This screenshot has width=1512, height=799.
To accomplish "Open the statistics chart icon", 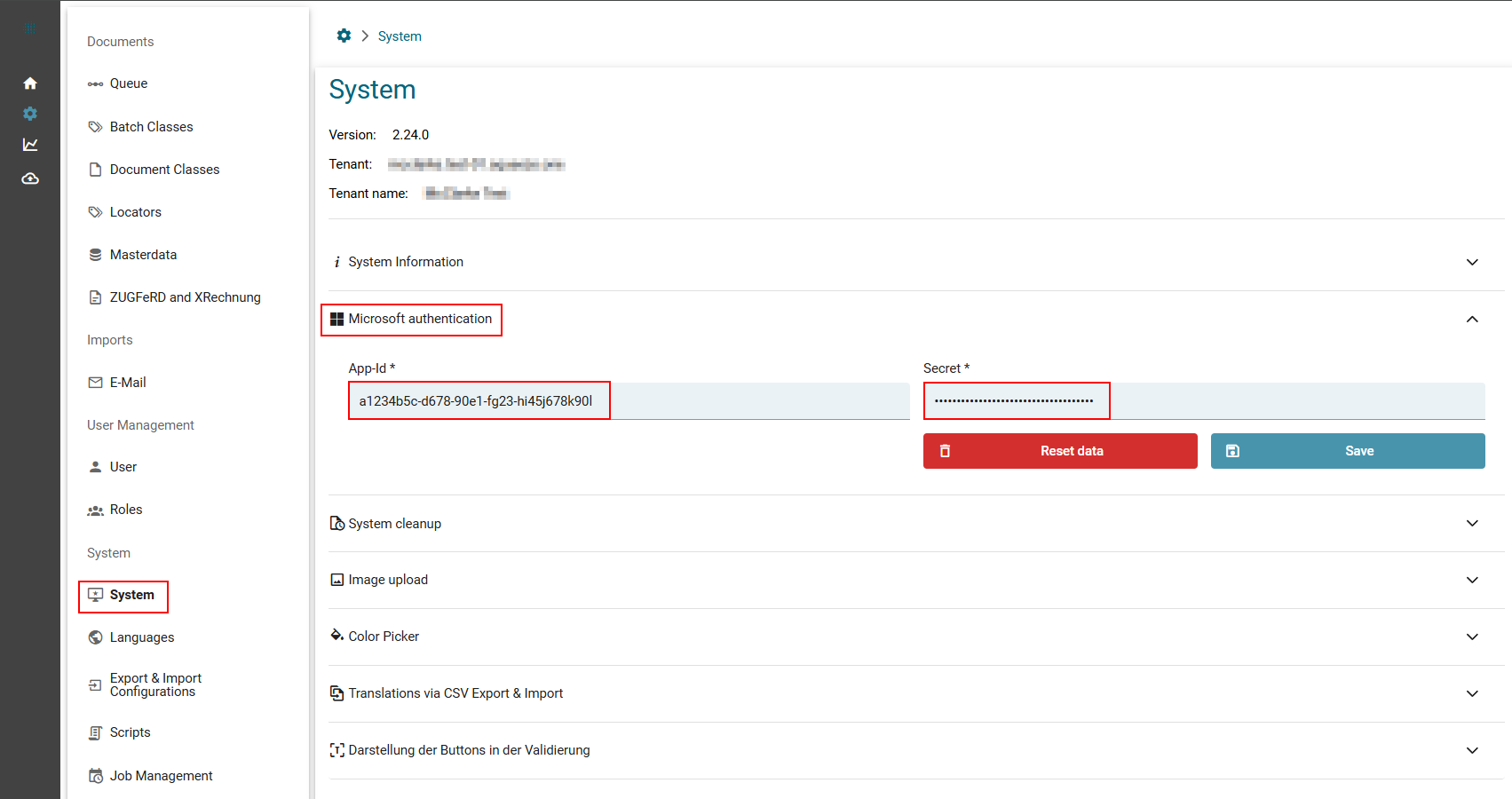I will [30, 145].
